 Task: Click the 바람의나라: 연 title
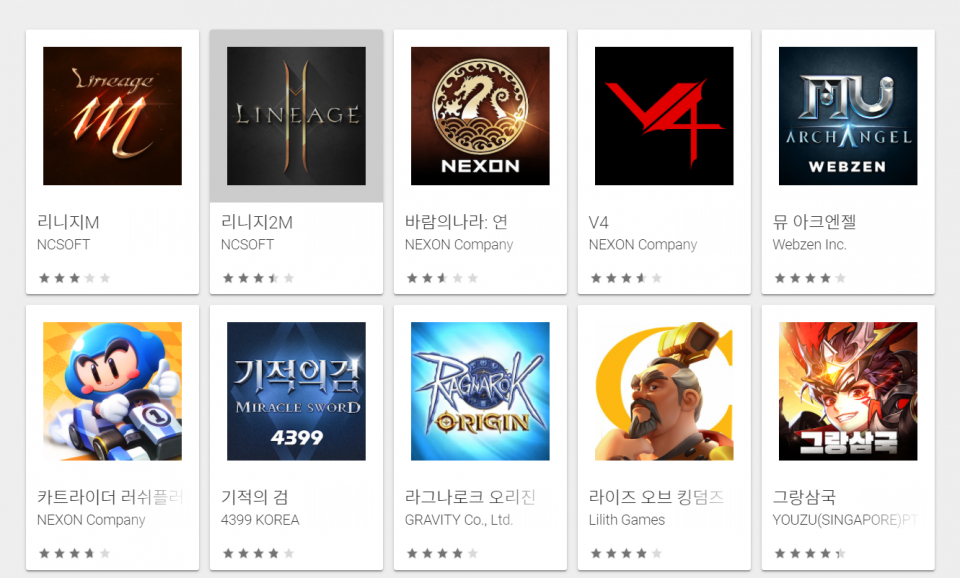456,222
